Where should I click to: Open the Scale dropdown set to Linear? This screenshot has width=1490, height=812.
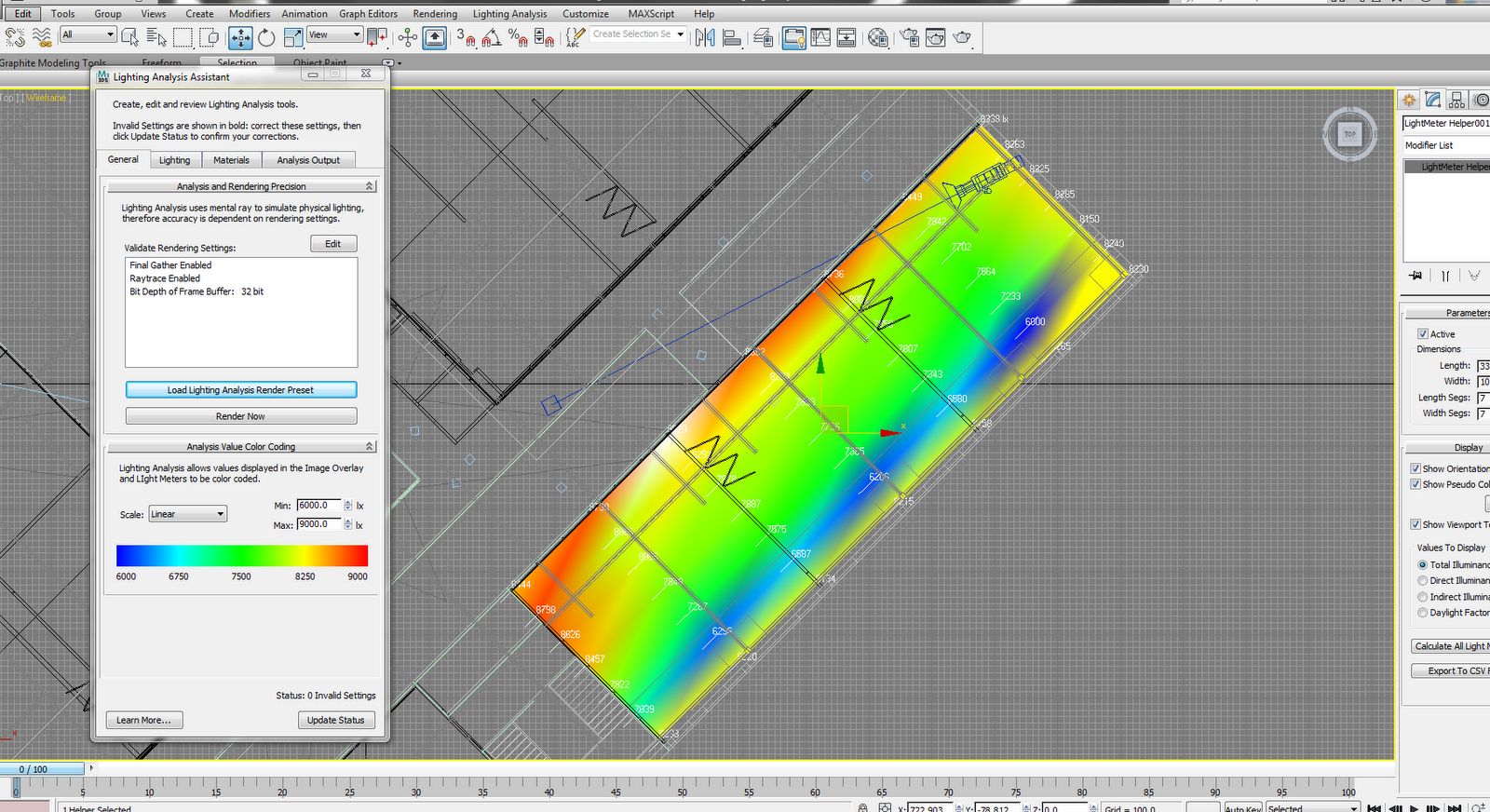click(188, 514)
